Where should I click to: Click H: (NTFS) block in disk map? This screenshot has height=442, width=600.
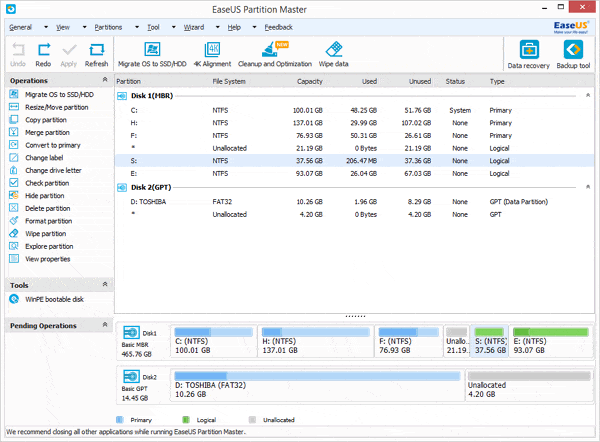pos(316,341)
